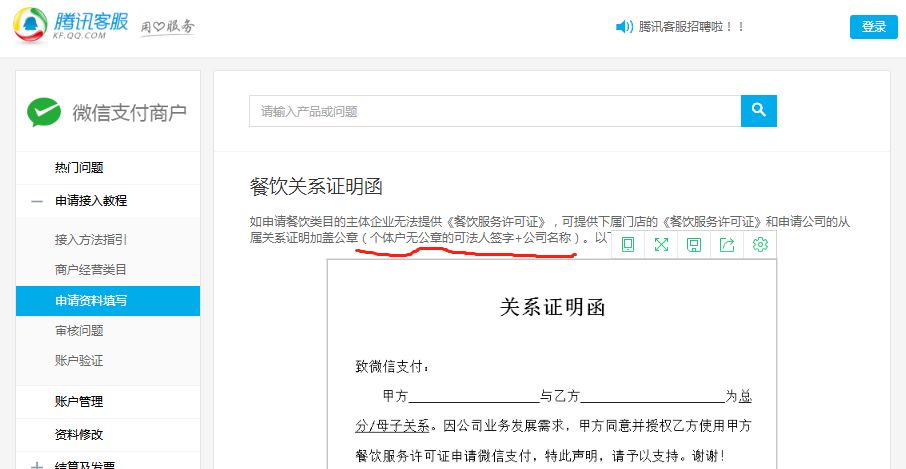Screen dimensions: 906x469
Task: Open the 账户管理 section
Action: (79, 401)
